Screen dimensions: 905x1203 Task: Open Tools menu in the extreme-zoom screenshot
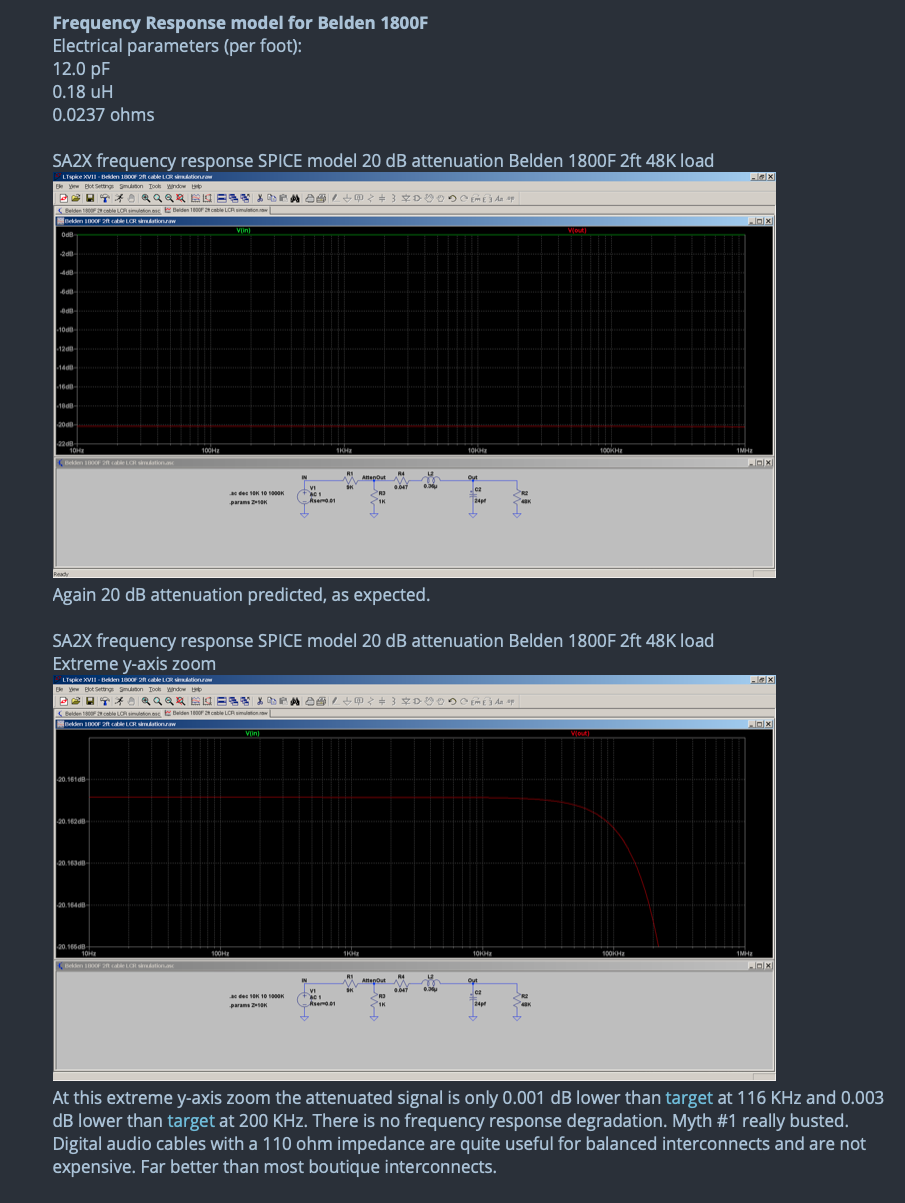[155, 690]
